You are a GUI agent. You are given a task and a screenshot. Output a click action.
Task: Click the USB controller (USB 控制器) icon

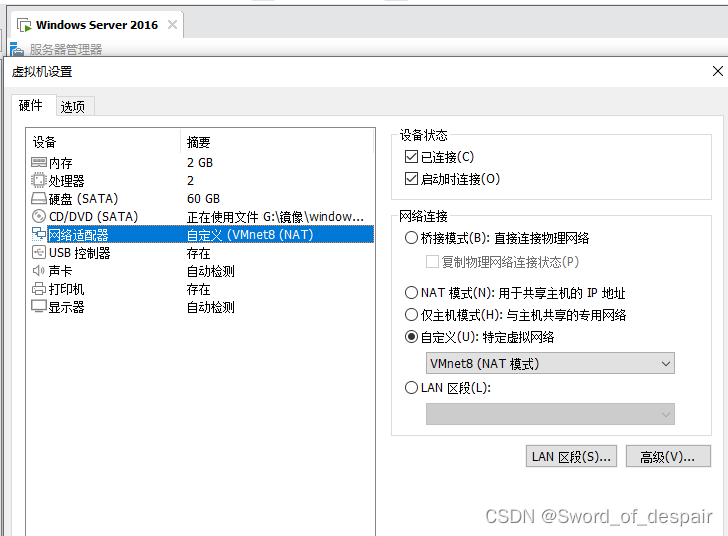coord(39,253)
